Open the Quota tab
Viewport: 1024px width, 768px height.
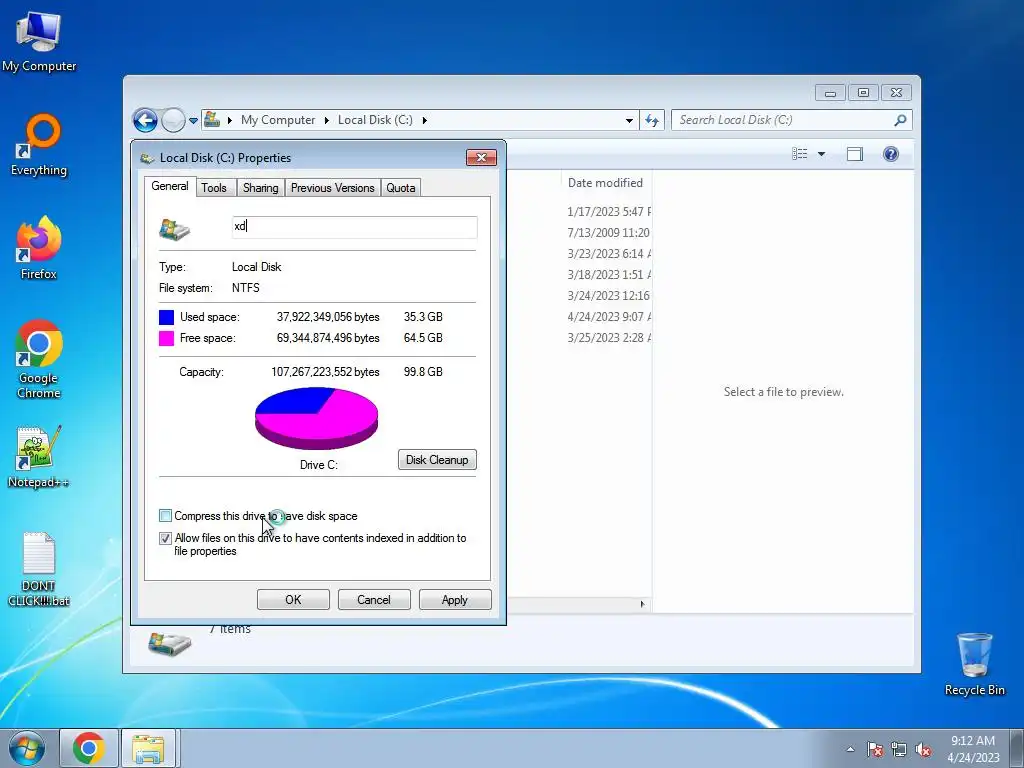point(400,188)
